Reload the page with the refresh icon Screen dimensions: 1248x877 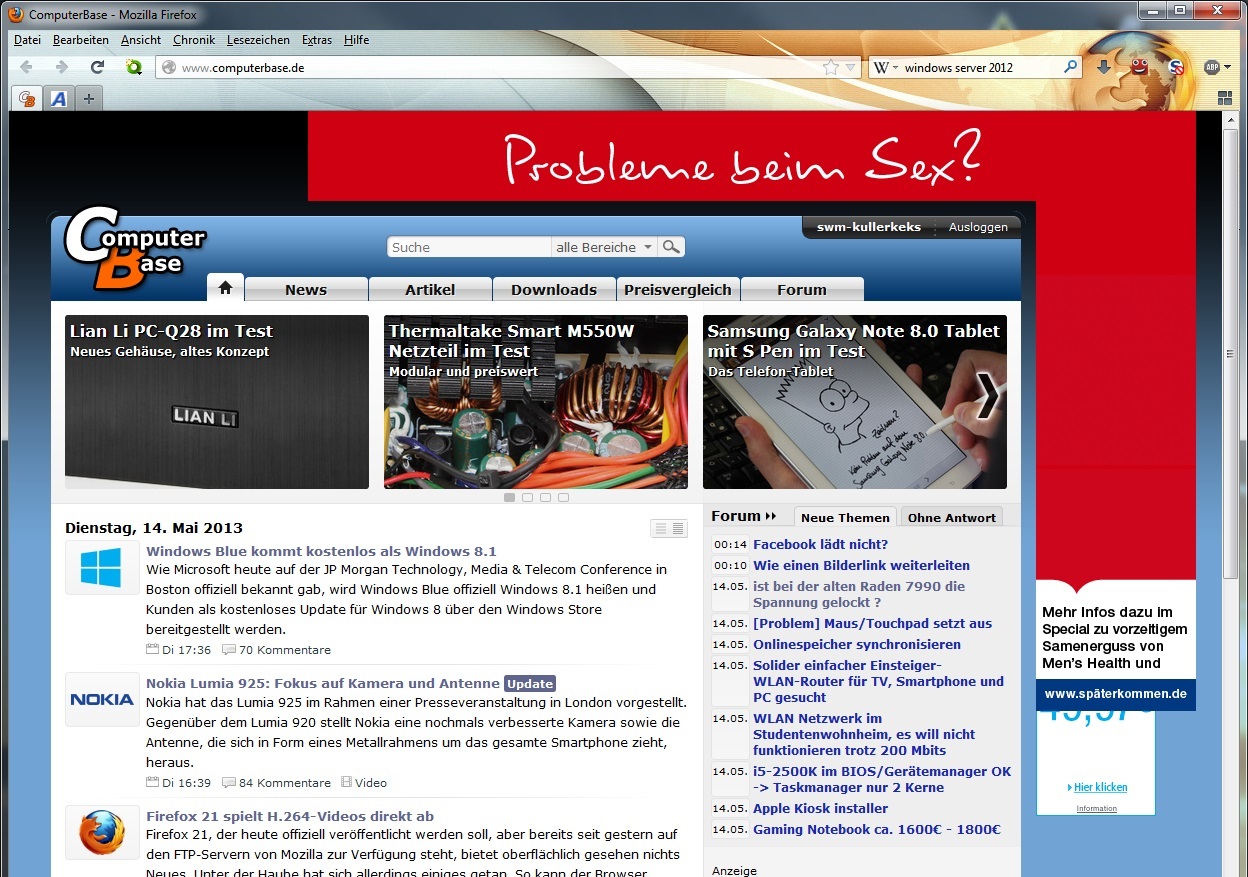pos(97,67)
